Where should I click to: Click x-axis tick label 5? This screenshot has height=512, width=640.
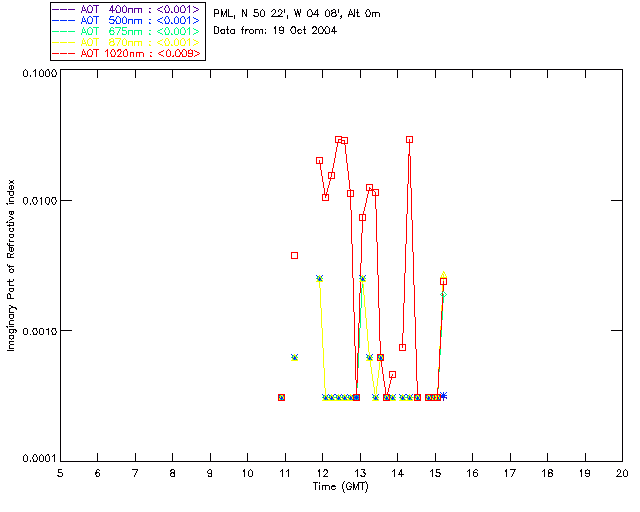[x=60, y=473]
